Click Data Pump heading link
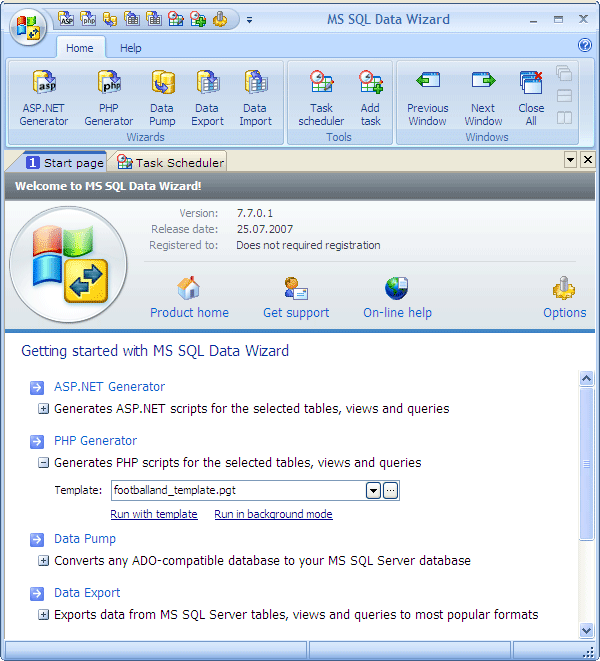Image resolution: width=600 pixels, height=661 pixels. coord(85,539)
